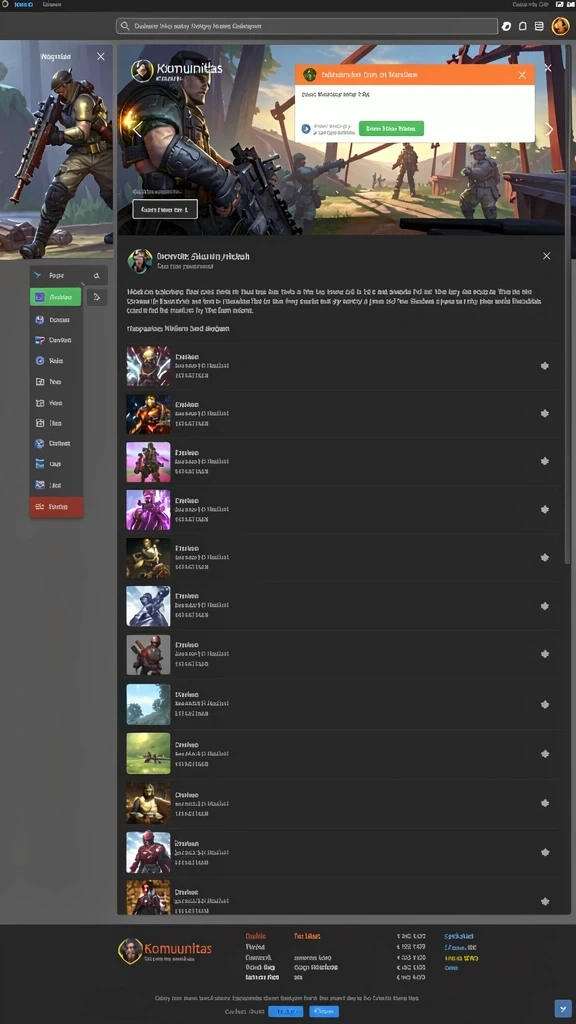Open the first character thumbnail in the list
This screenshot has height=1024, width=576.
point(148,366)
